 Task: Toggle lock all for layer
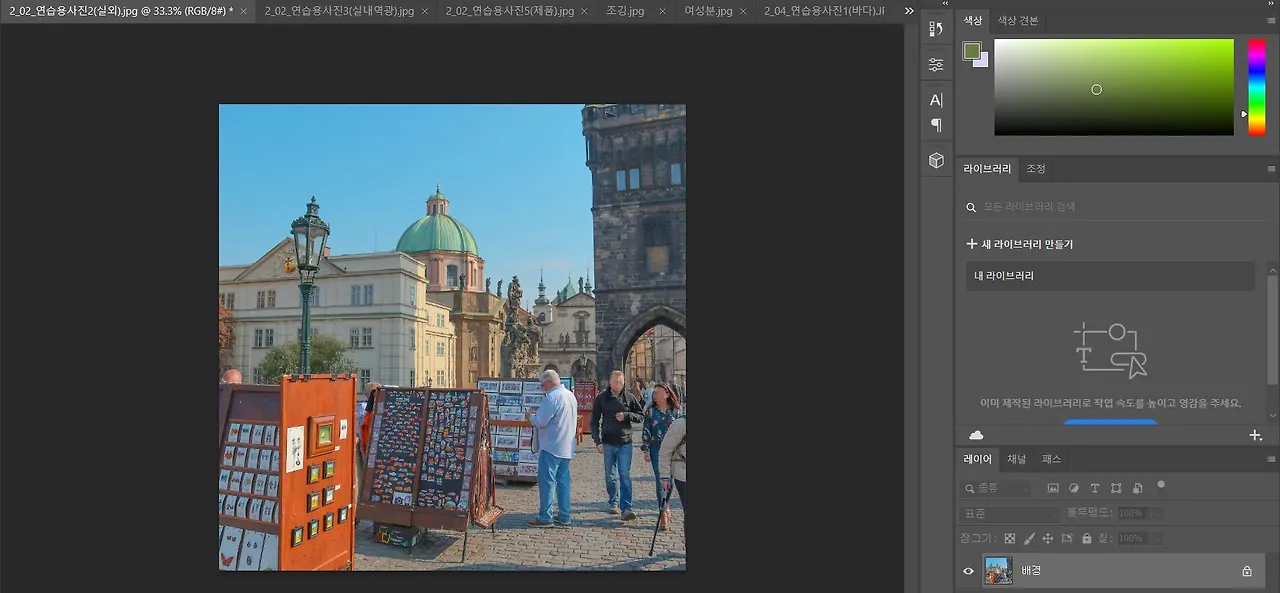1086,538
